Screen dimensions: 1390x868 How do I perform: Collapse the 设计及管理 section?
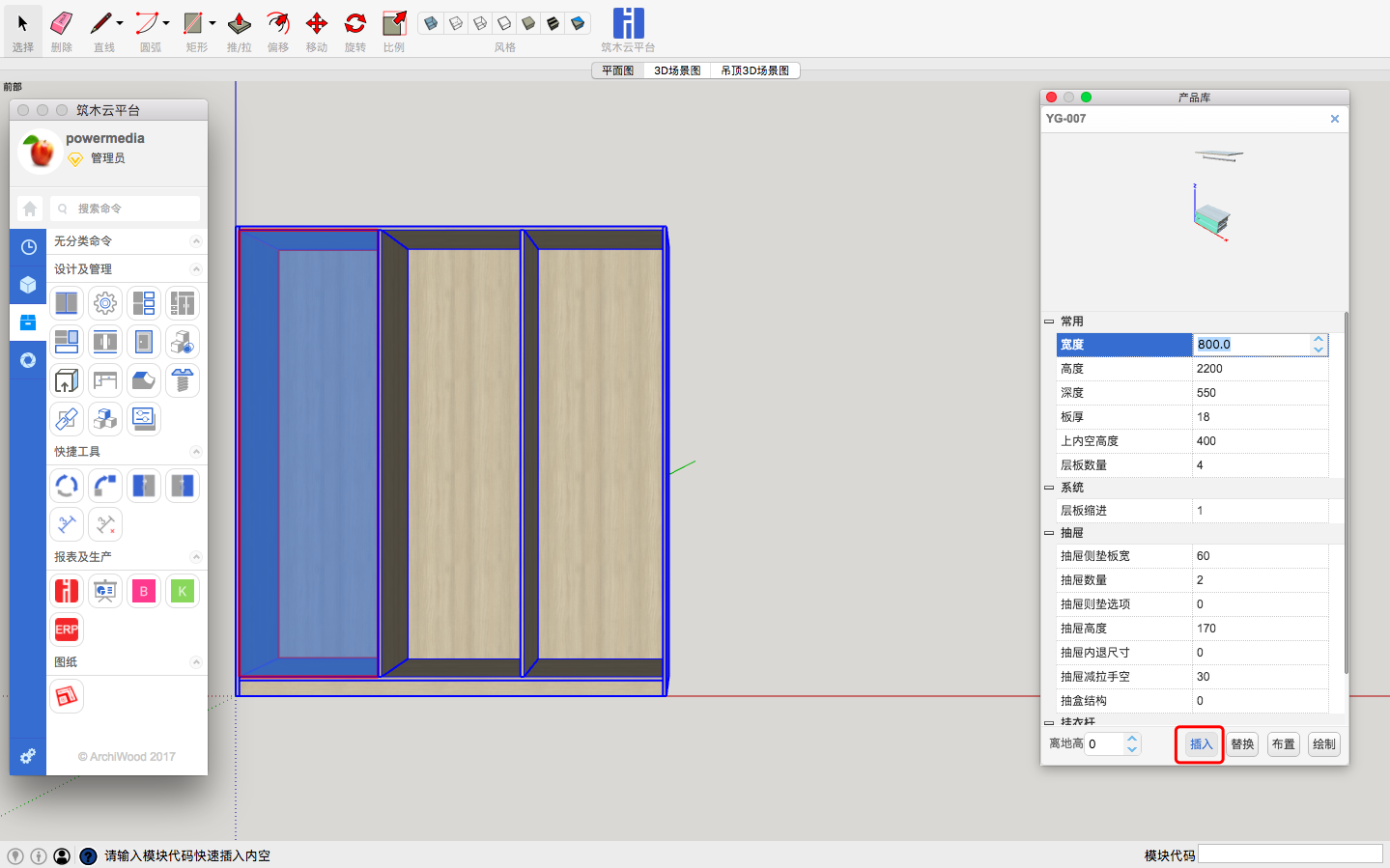196,269
